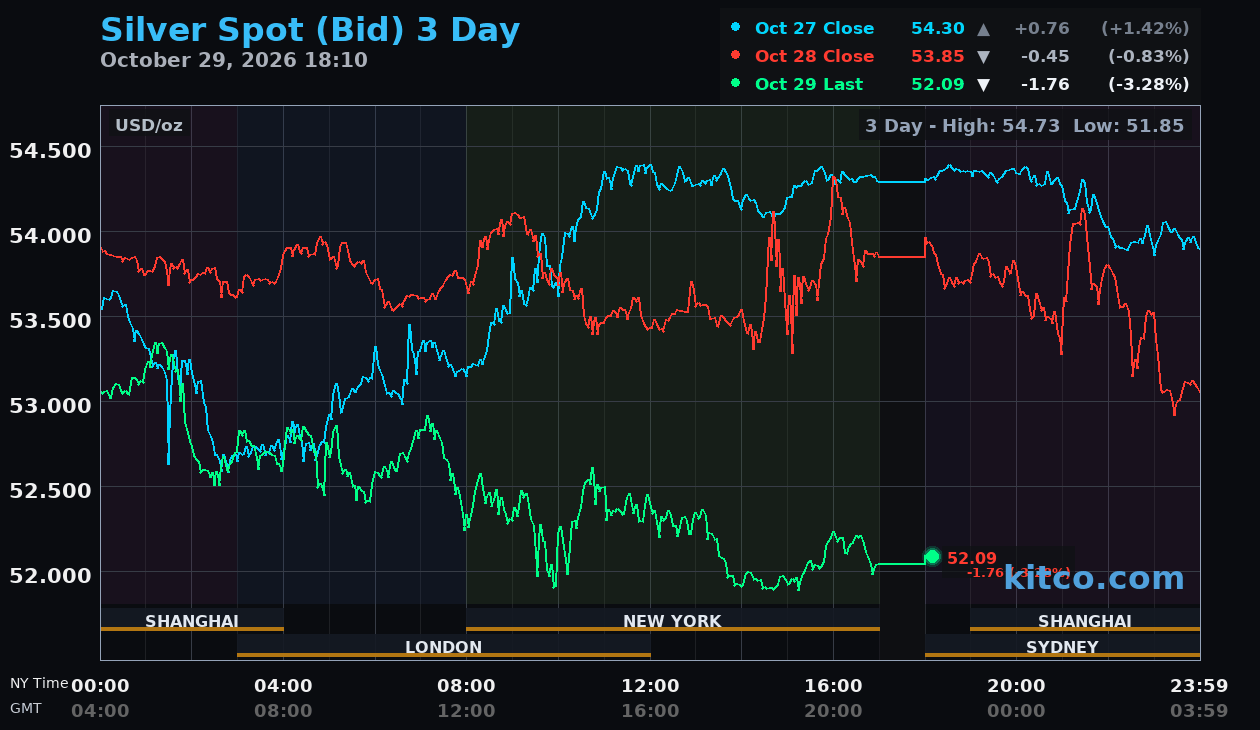Click the green last-price marker dot on chart

932,556
